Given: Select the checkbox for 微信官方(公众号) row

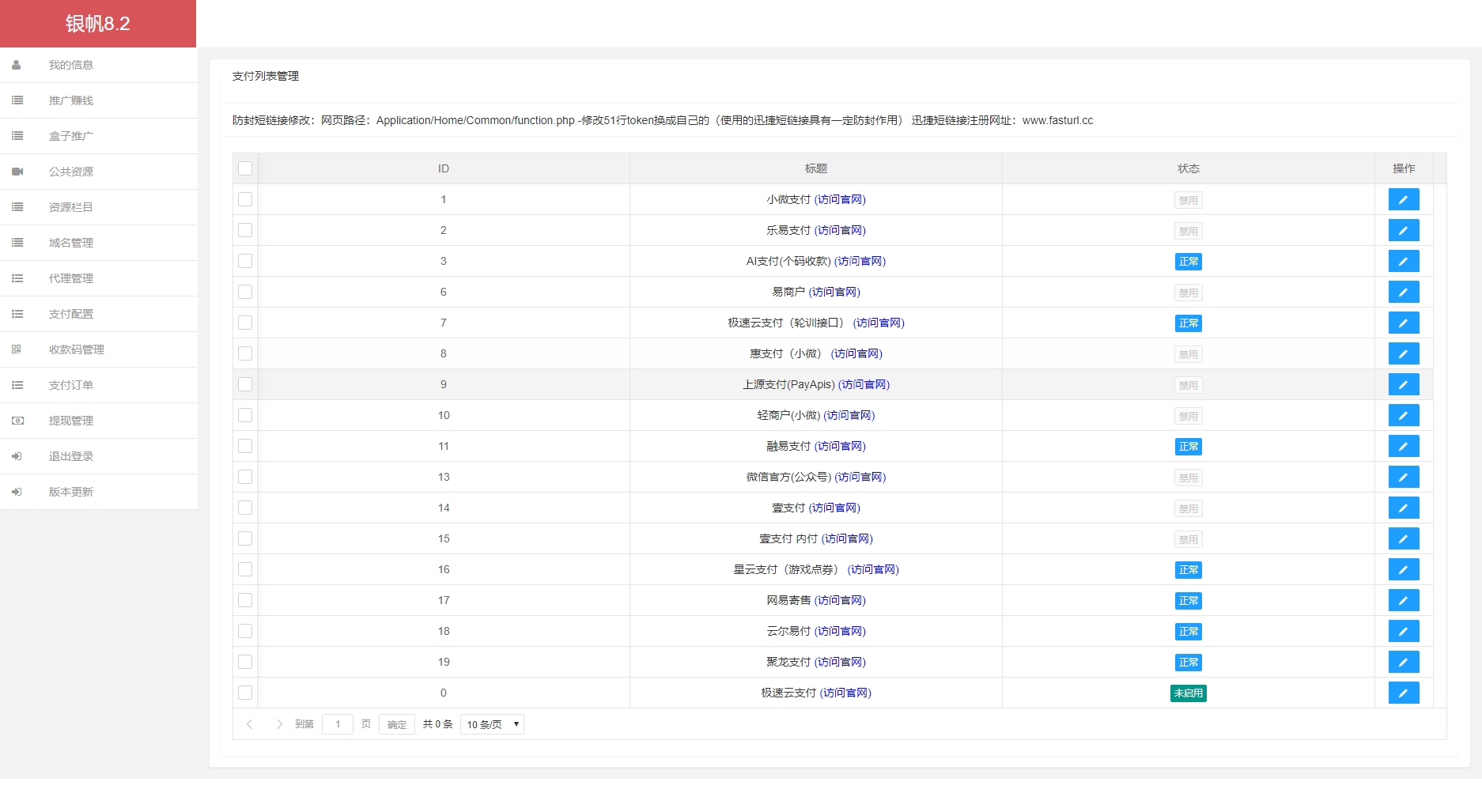Looking at the screenshot, I should 245,477.
